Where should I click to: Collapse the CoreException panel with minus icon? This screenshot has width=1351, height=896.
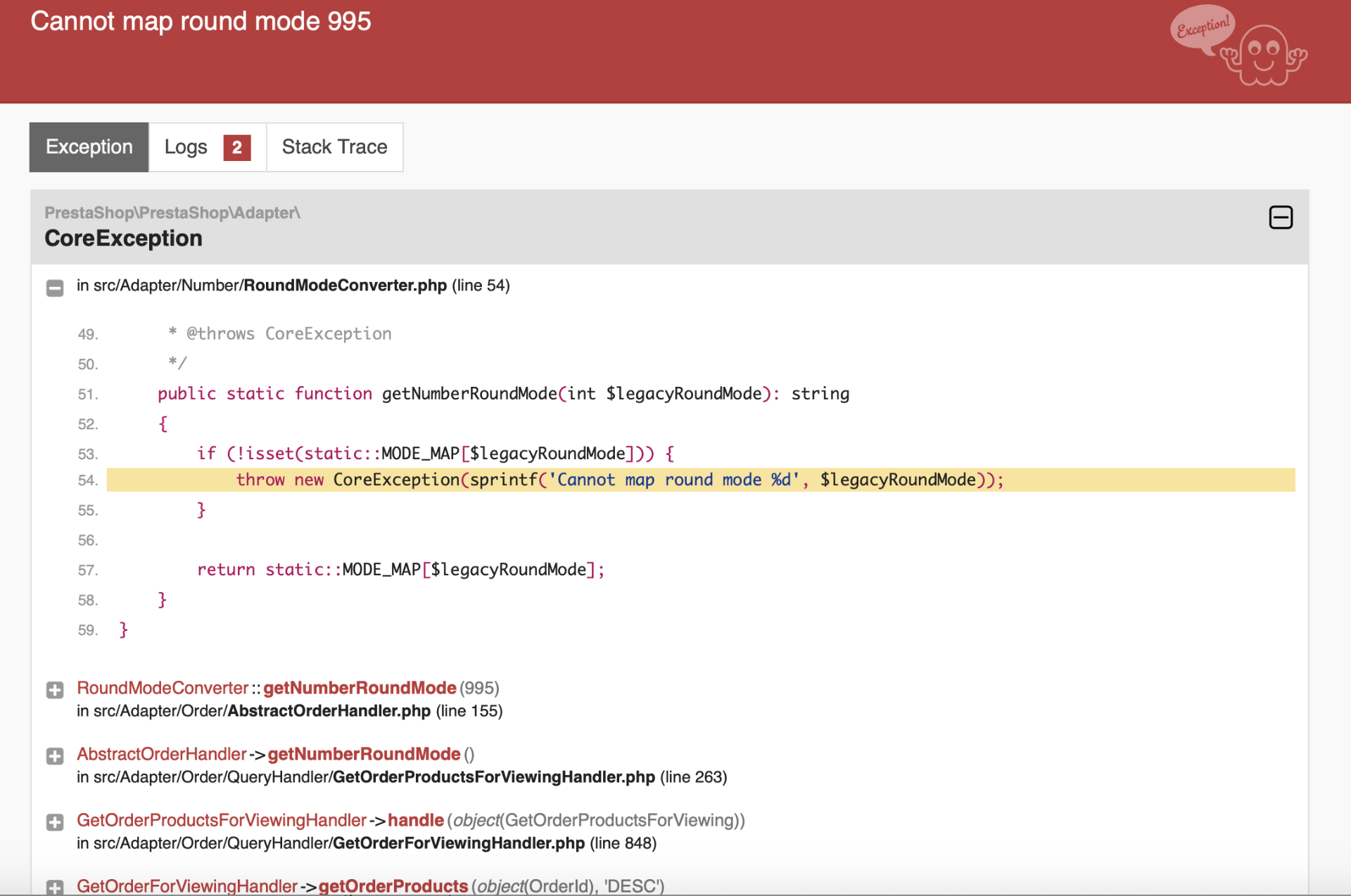tap(1280, 217)
